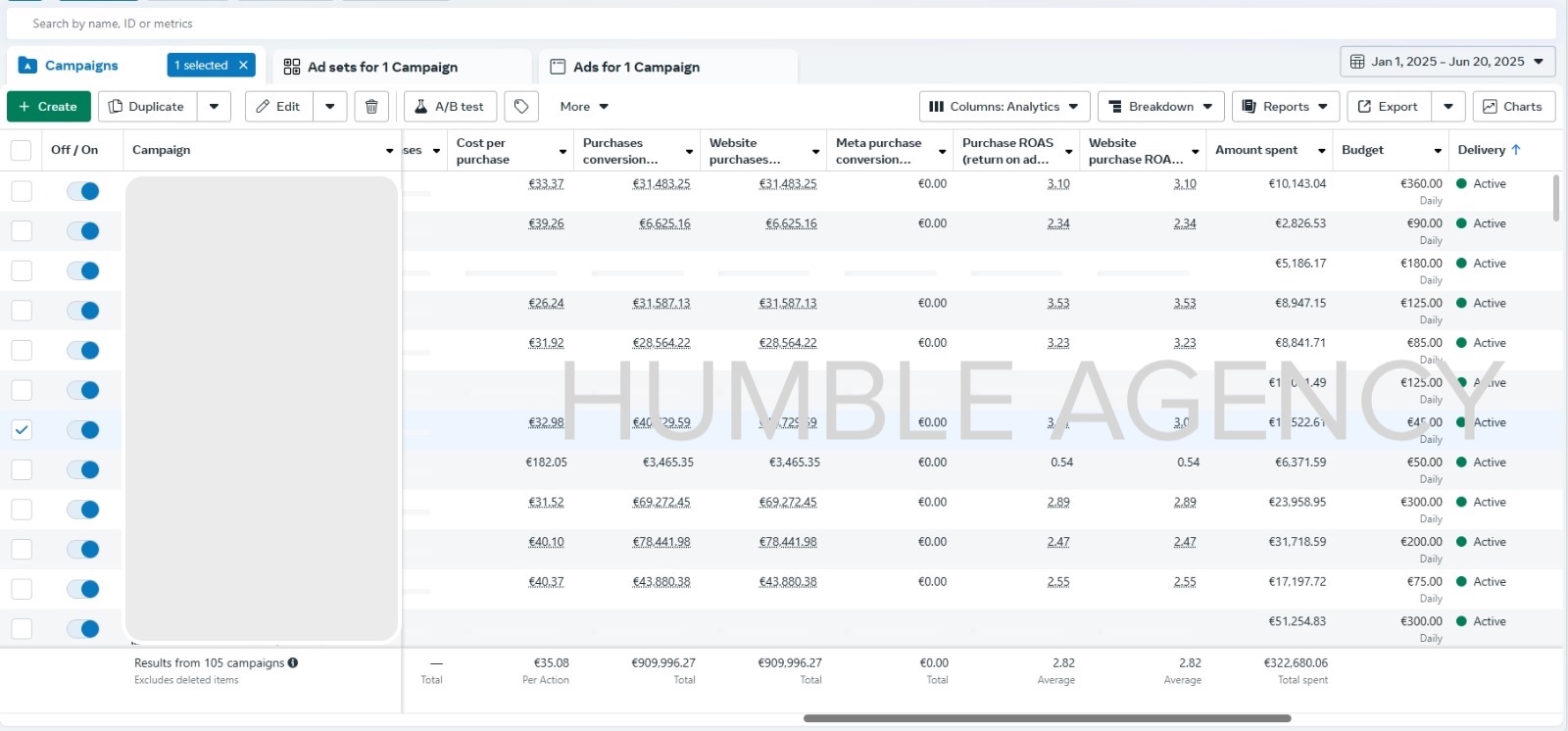Uncheck the selected campaign row checkbox

coord(22,430)
